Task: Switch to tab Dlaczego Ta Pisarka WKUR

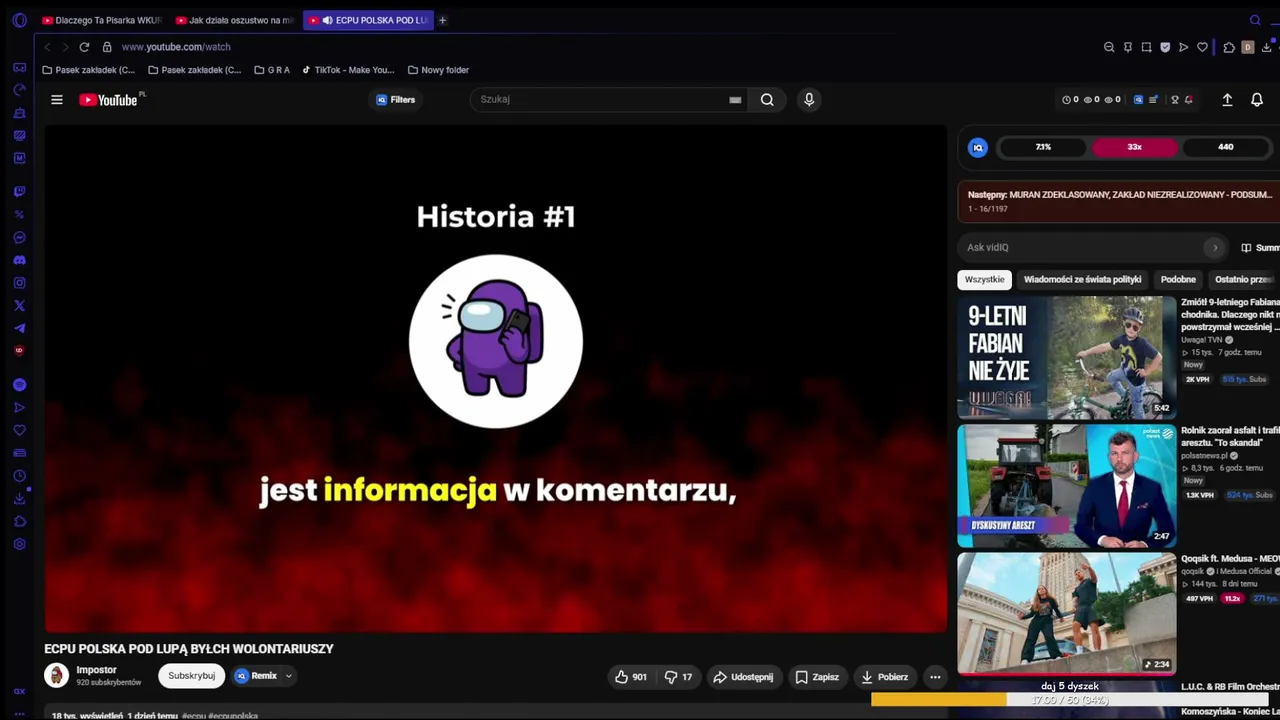Action: pos(101,20)
